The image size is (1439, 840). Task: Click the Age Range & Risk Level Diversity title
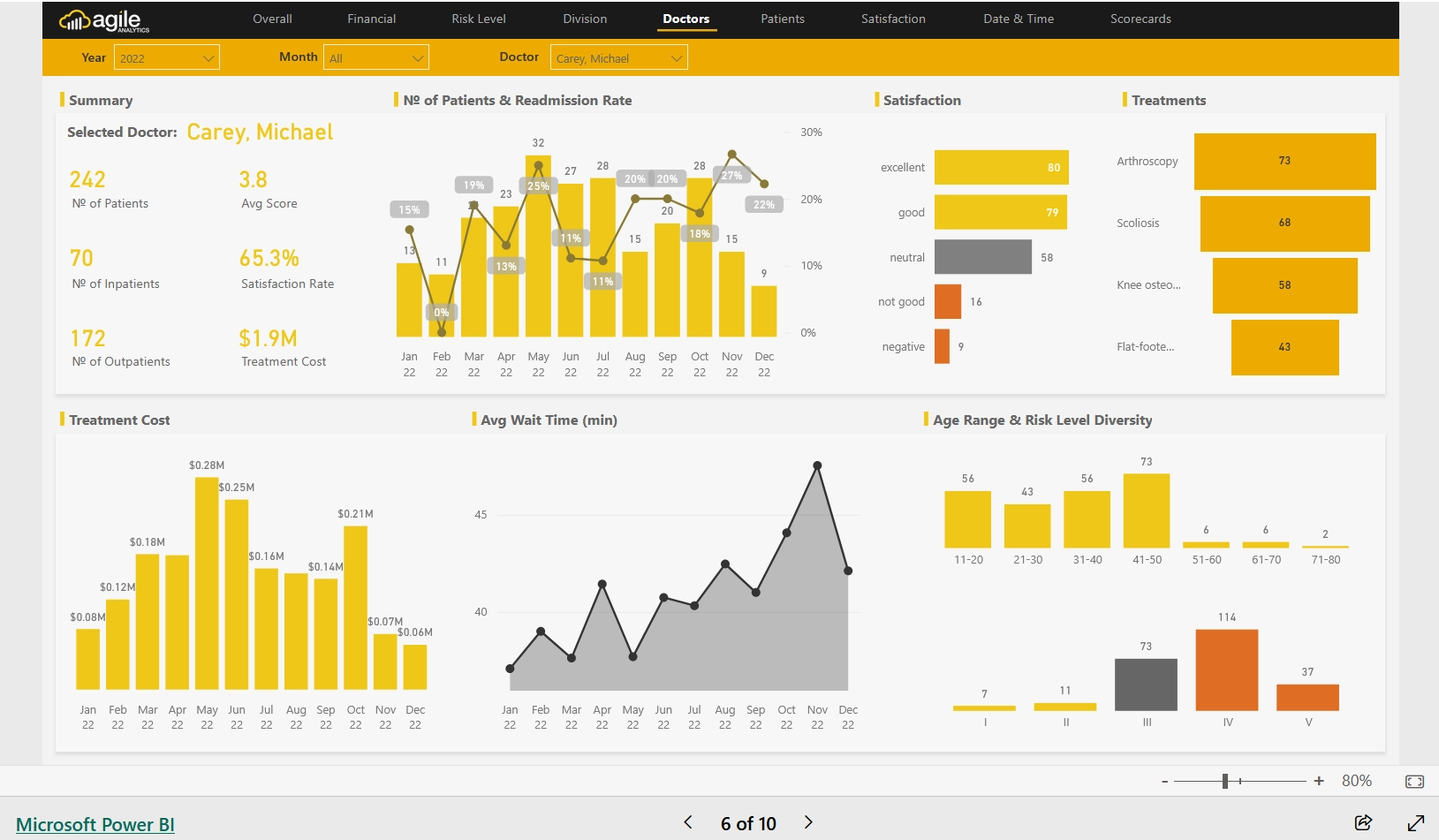coord(1042,420)
